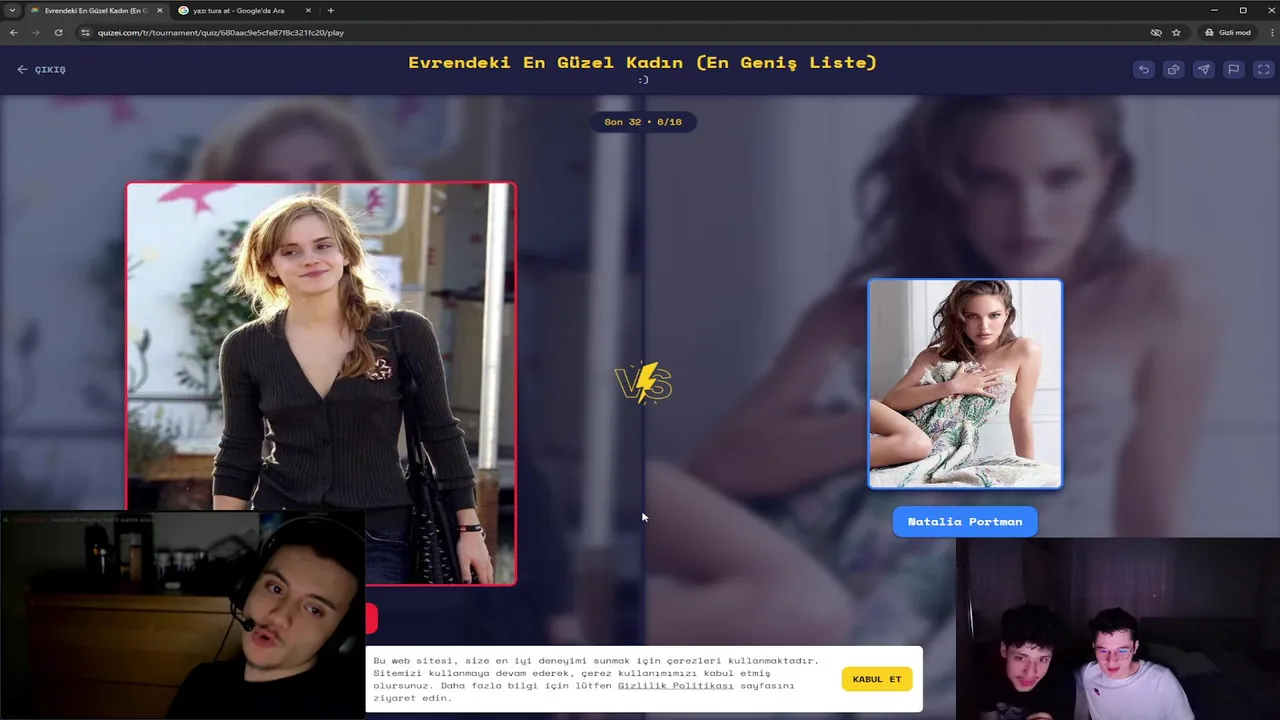The height and width of the screenshot is (720, 1280).
Task: Click the 'Son 32 • 8/16' round indicator
Action: (643, 122)
